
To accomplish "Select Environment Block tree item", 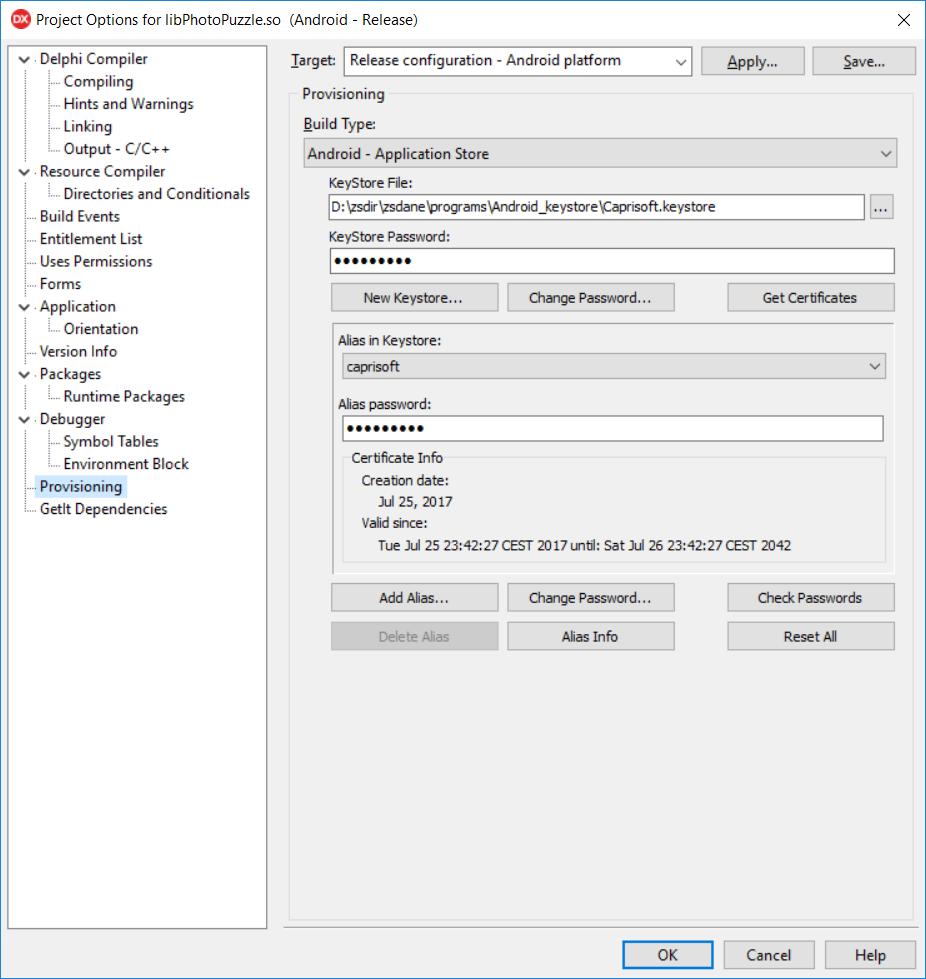I will click(126, 463).
